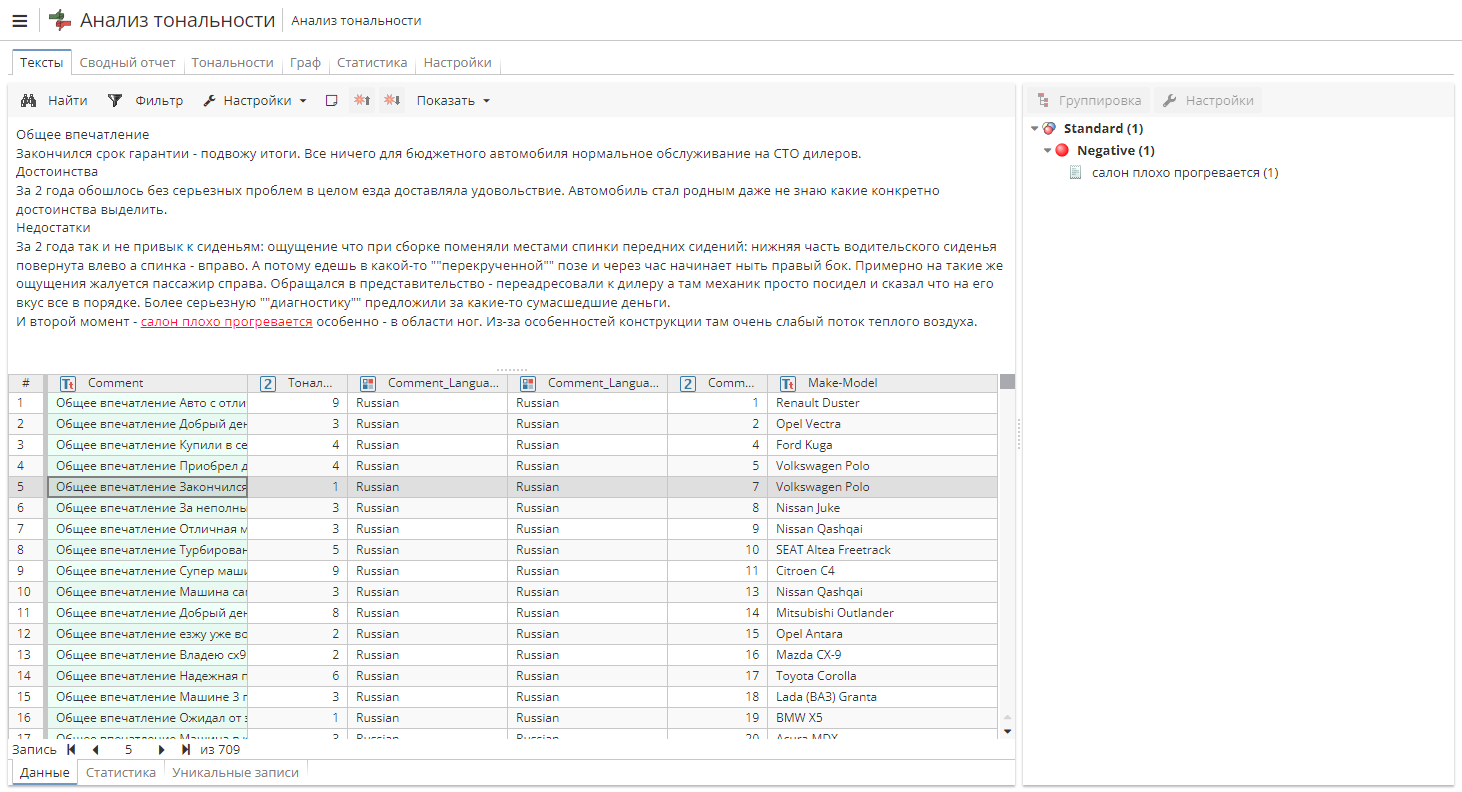Switch to the Уникальные записи tab

tap(236, 773)
